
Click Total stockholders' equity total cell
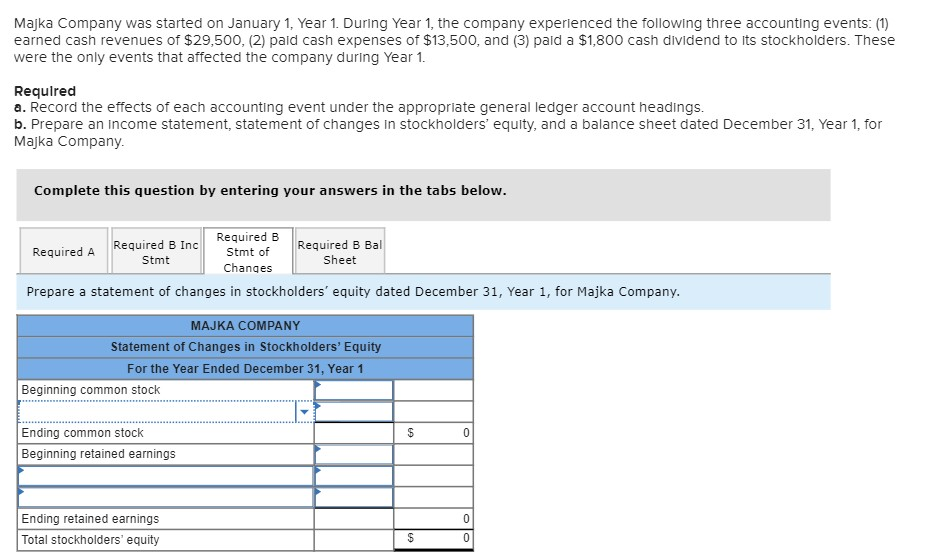(x=433, y=540)
